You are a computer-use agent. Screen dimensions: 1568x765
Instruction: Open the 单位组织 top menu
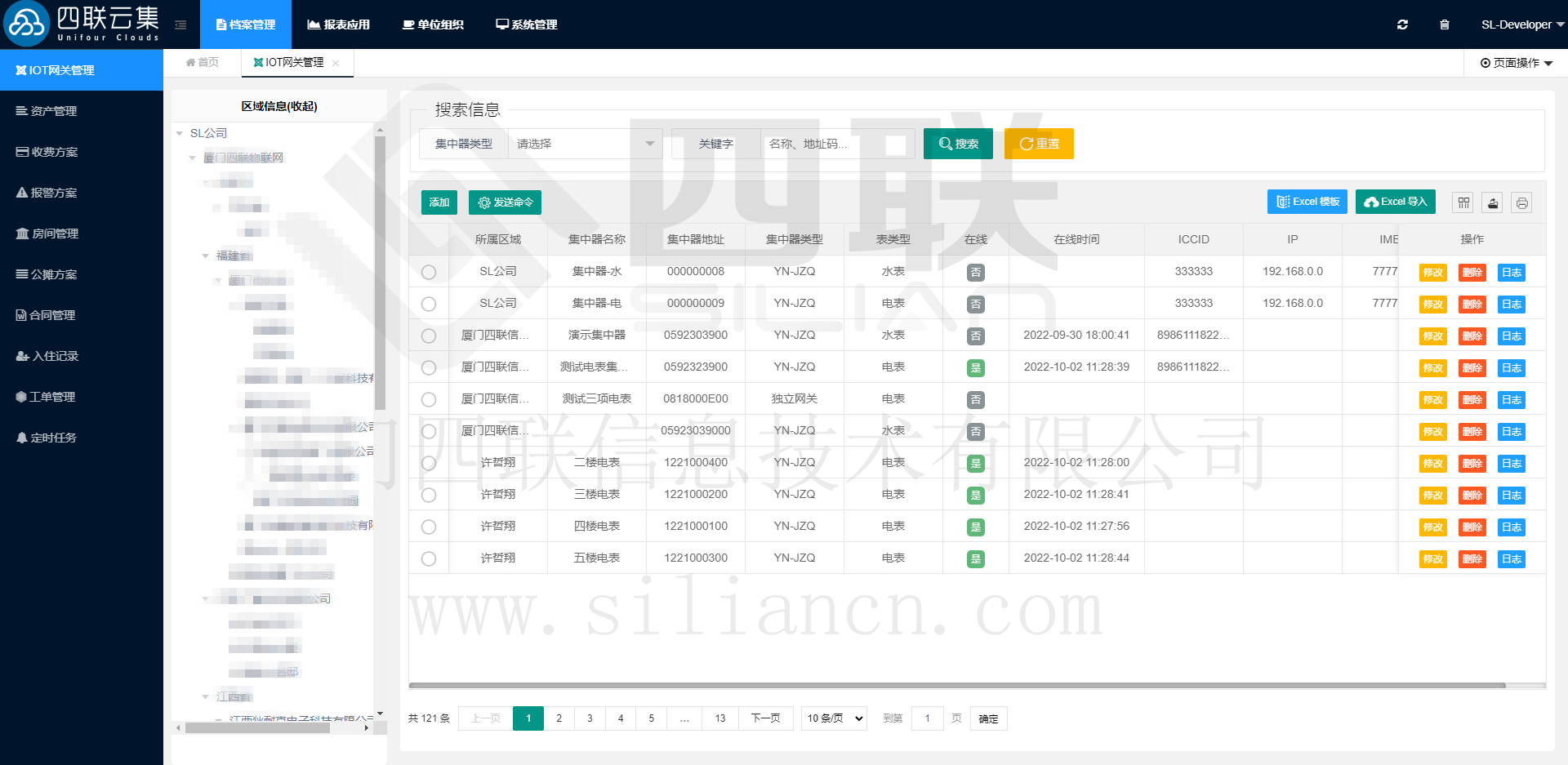click(x=433, y=24)
